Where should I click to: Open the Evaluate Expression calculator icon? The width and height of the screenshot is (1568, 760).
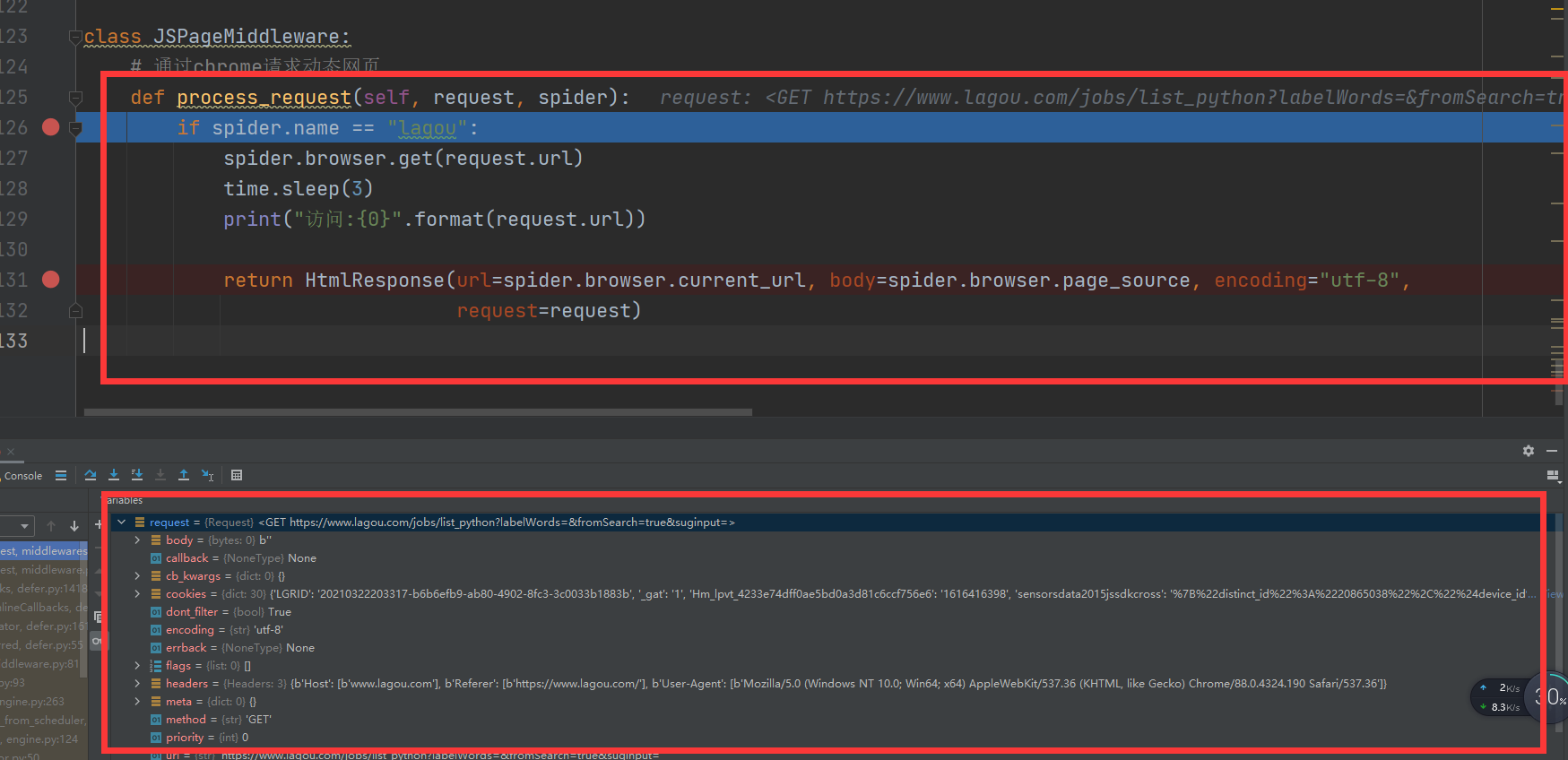point(237,475)
